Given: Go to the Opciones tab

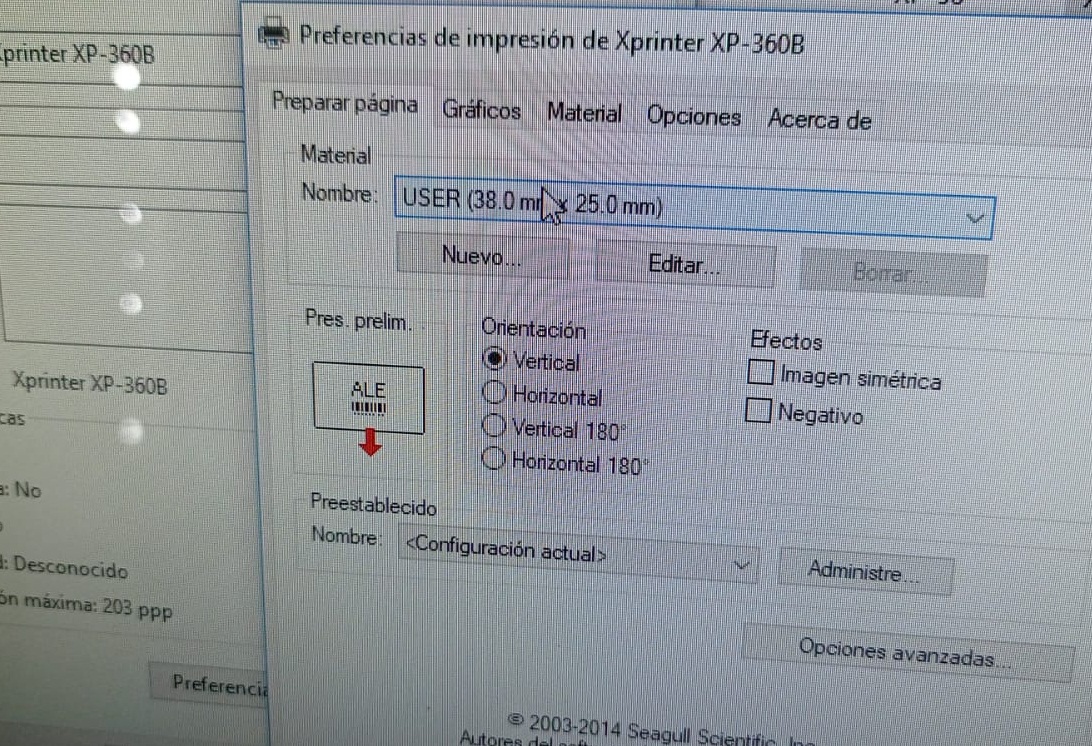Looking at the screenshot, I should tap(694, 116).
